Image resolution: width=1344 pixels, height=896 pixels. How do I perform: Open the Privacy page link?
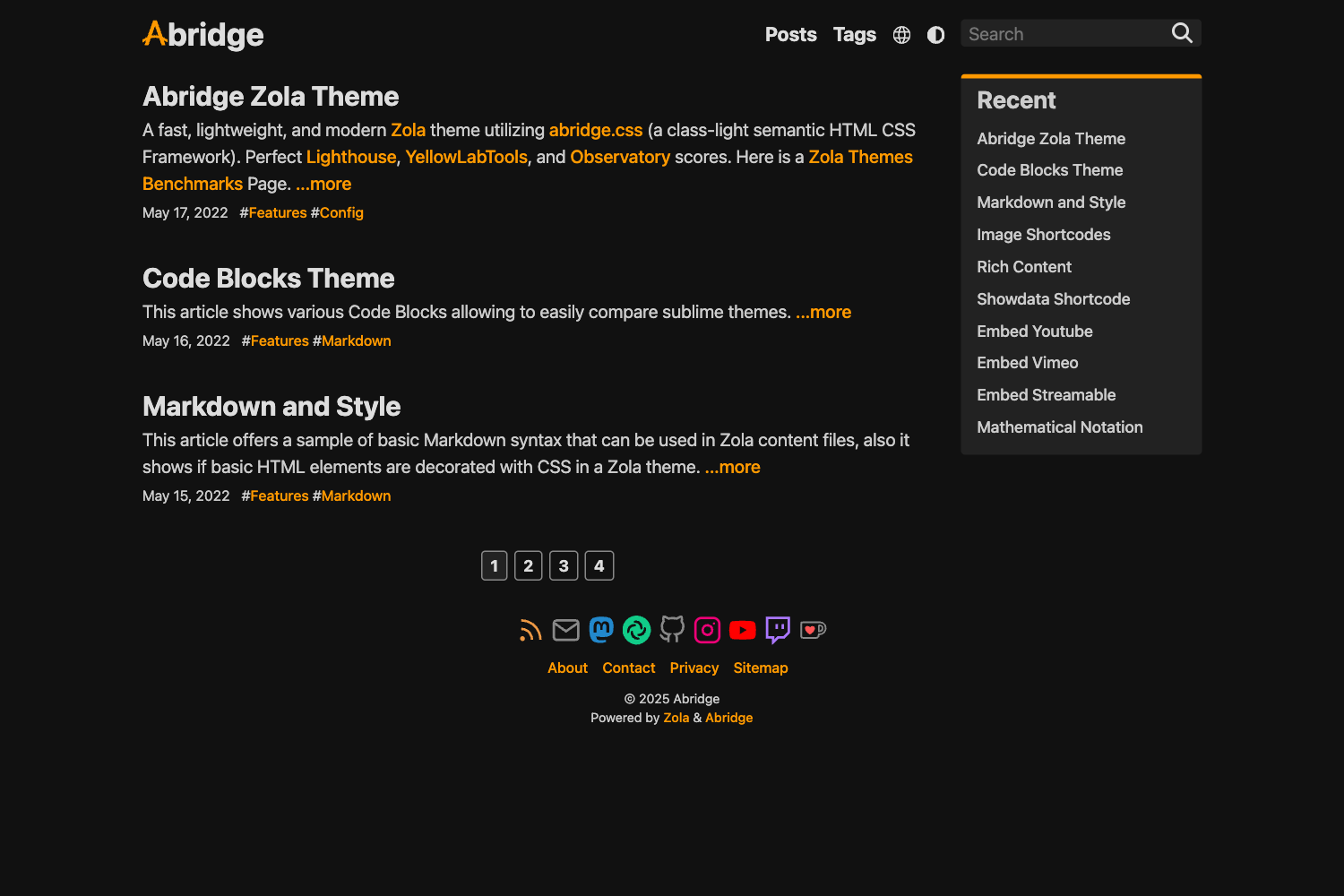coord(694,668)
